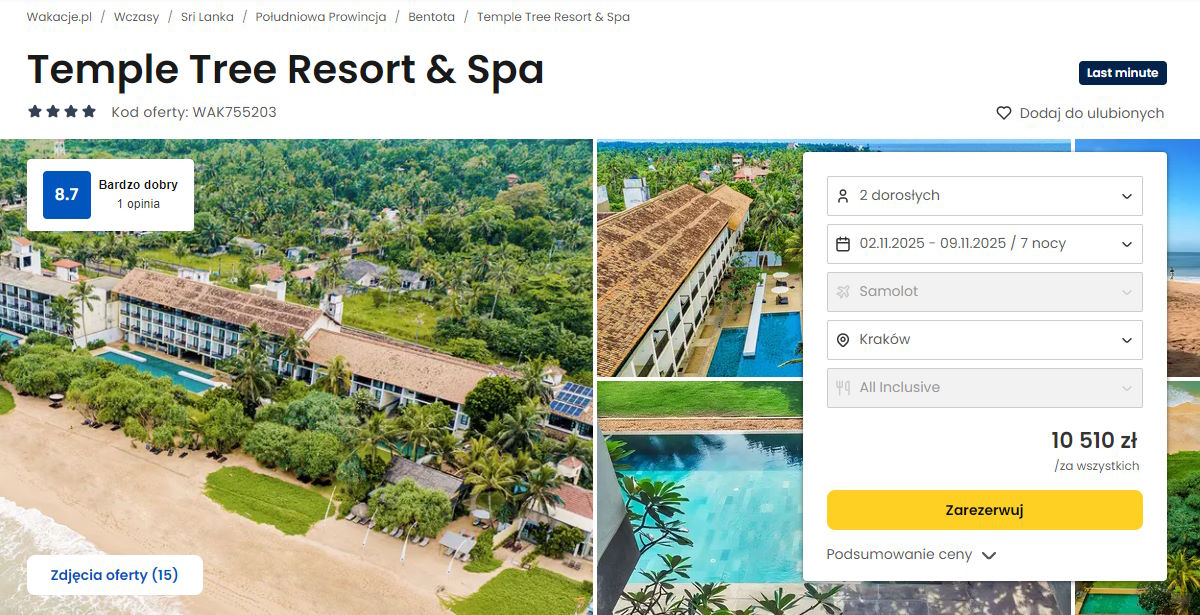Click the heart favorites icon
1200x615 pixels.
[x=1004, y=113]
